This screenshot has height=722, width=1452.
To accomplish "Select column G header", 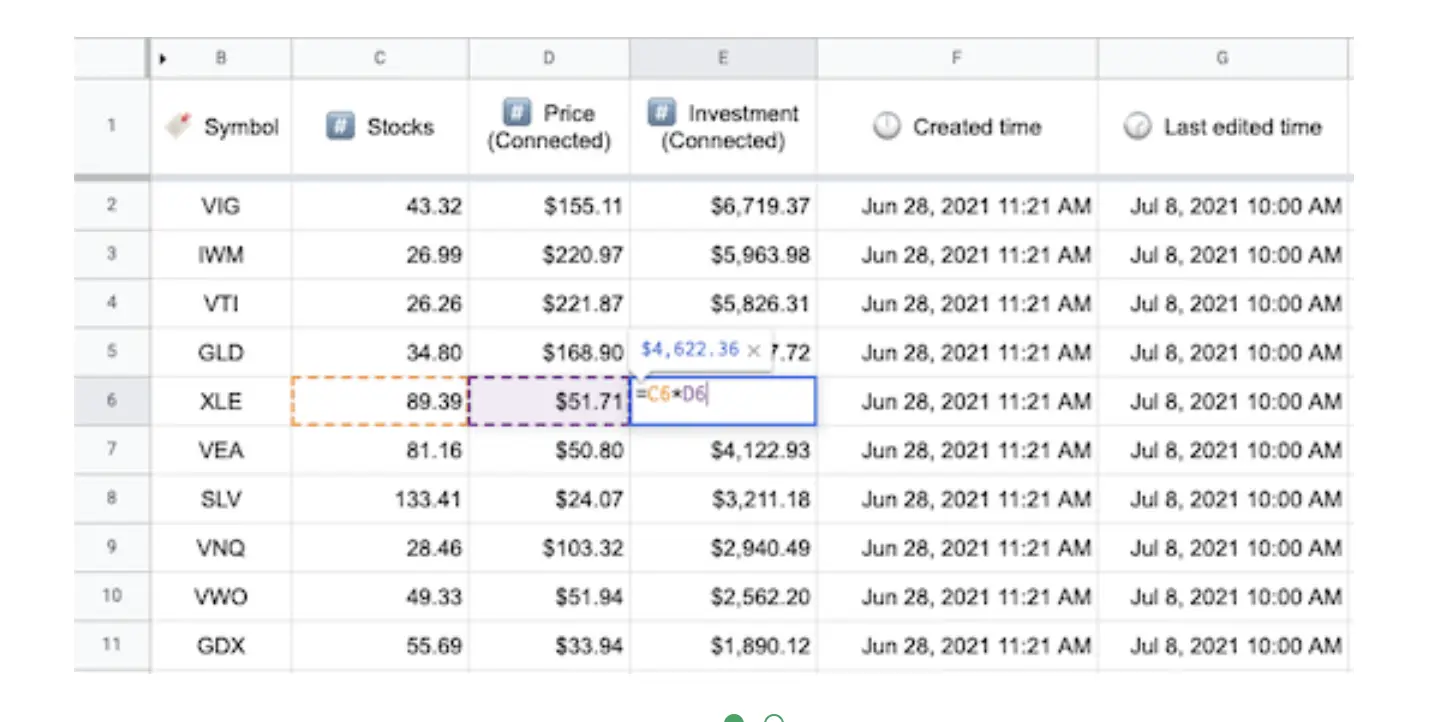I will click(1222, 59).
